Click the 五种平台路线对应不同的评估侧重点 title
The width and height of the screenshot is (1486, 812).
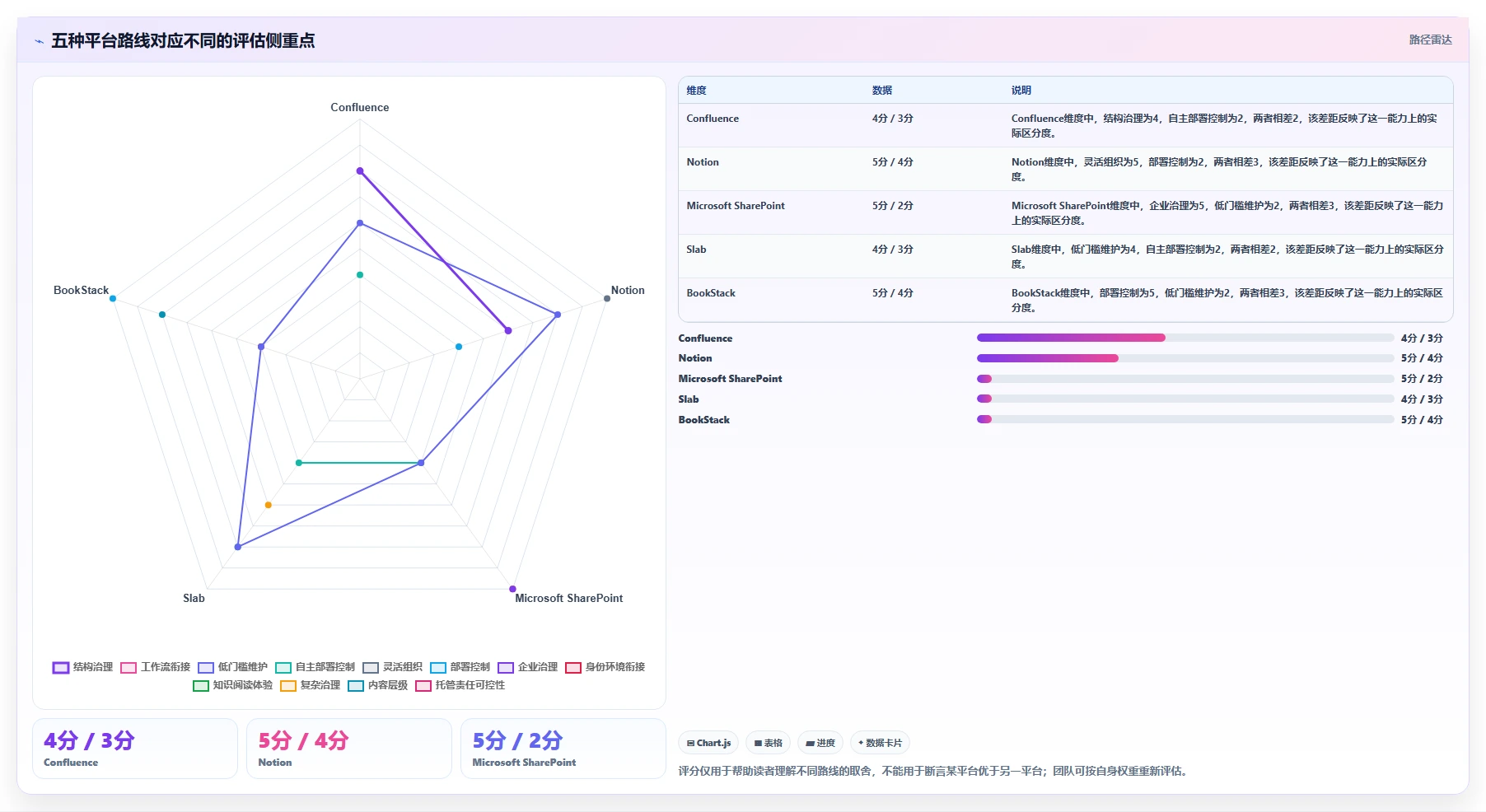(x=183, y=41)
